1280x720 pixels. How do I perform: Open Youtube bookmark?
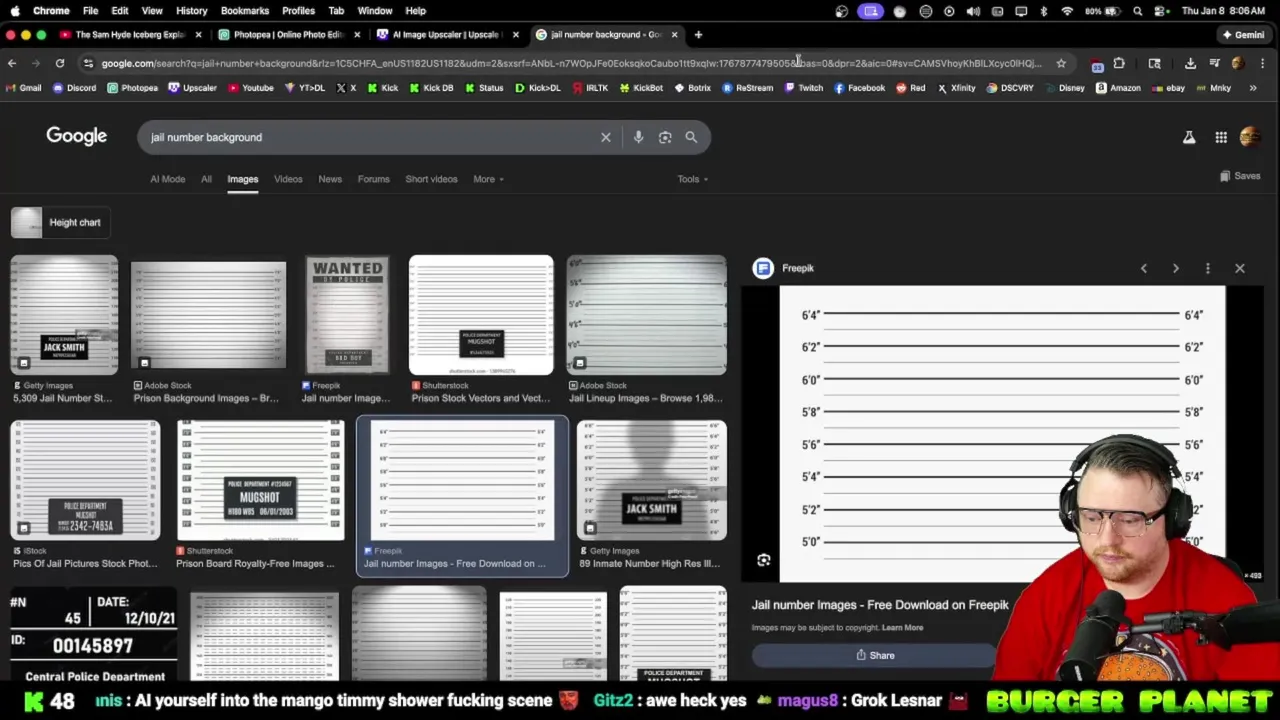tap(251, 88)
